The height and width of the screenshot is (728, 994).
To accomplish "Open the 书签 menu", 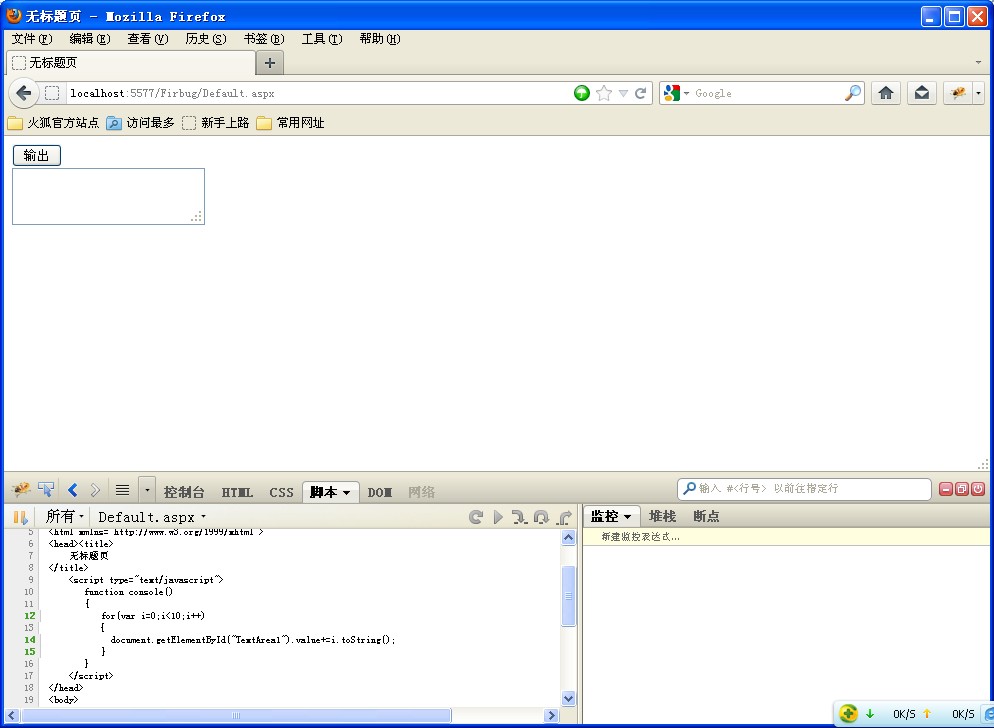I will click(x=264, y=39).
